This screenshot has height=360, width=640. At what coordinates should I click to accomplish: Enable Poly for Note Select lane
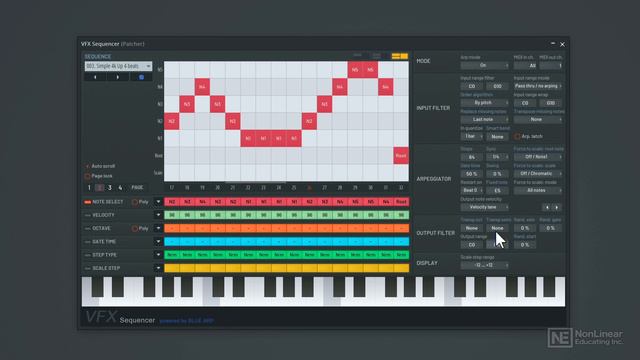coord(135,202)
